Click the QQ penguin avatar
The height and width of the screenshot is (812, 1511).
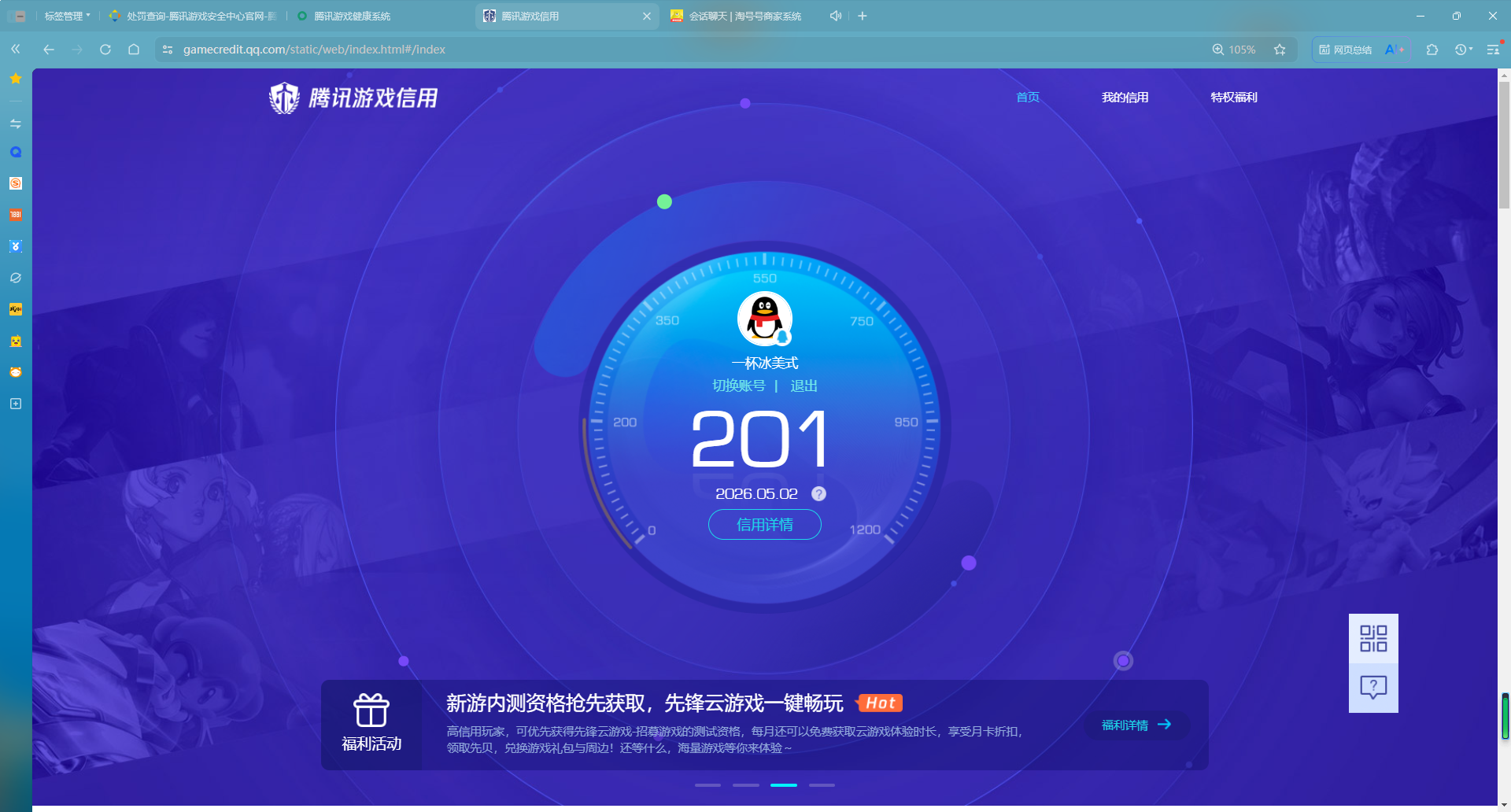click(764, 319)
